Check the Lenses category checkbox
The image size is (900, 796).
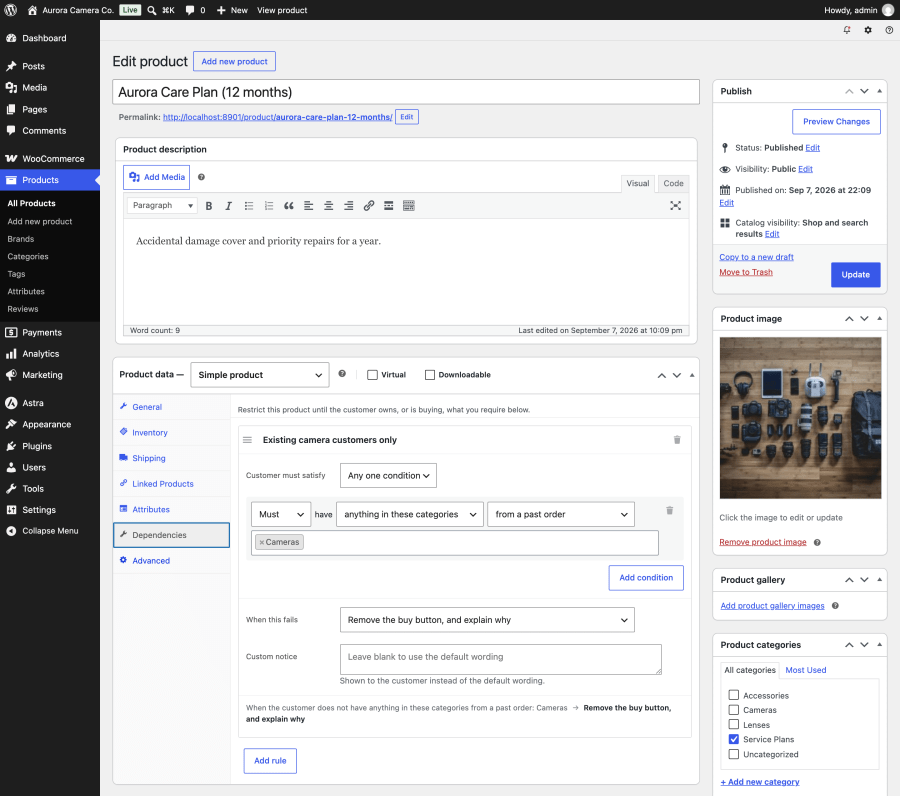click(734, 724)
